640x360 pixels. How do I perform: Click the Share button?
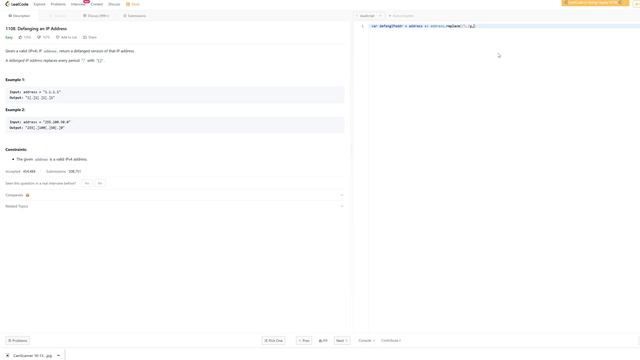(90, 37)
